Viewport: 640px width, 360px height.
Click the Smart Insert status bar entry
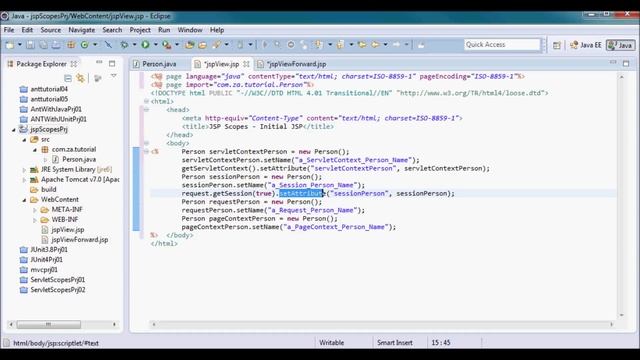tap(395, 343)
